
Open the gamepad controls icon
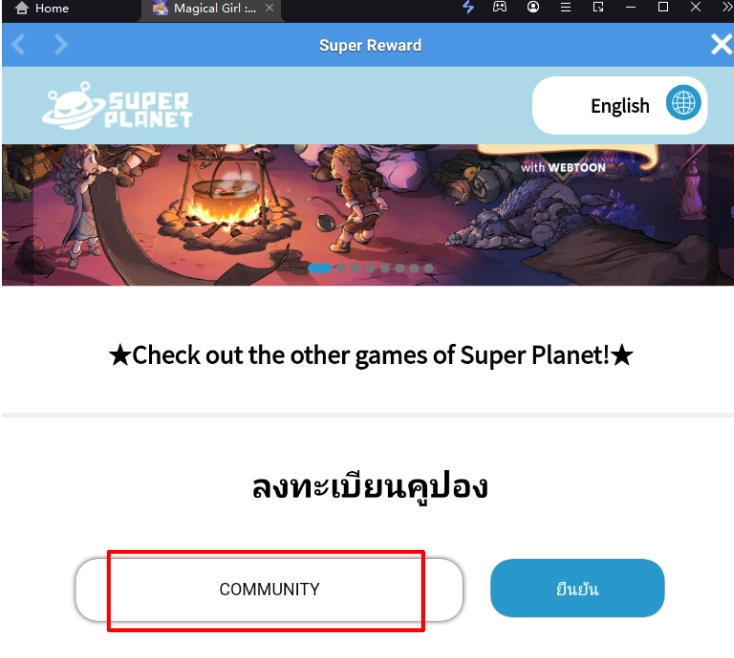500,7
